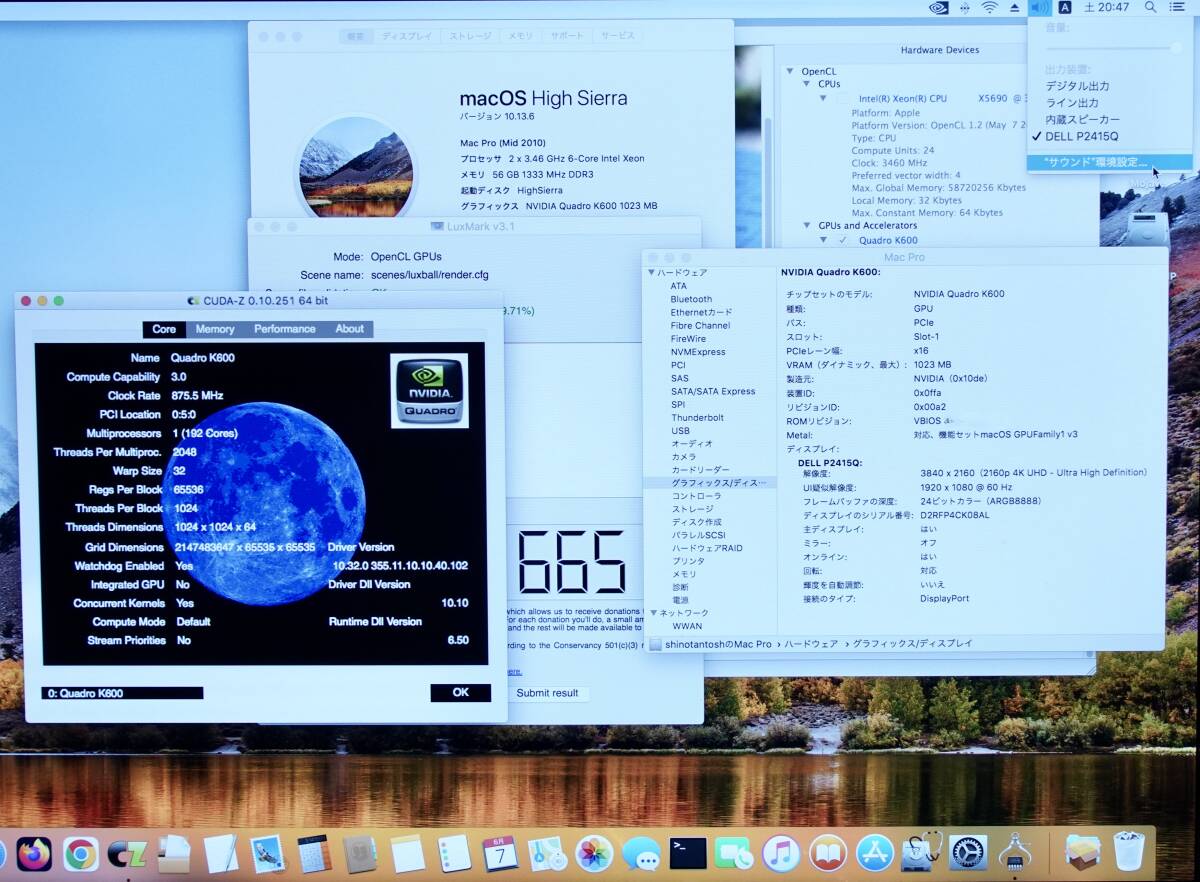
Task: Launch the App Store from the Dock
Action: (875, 854)
